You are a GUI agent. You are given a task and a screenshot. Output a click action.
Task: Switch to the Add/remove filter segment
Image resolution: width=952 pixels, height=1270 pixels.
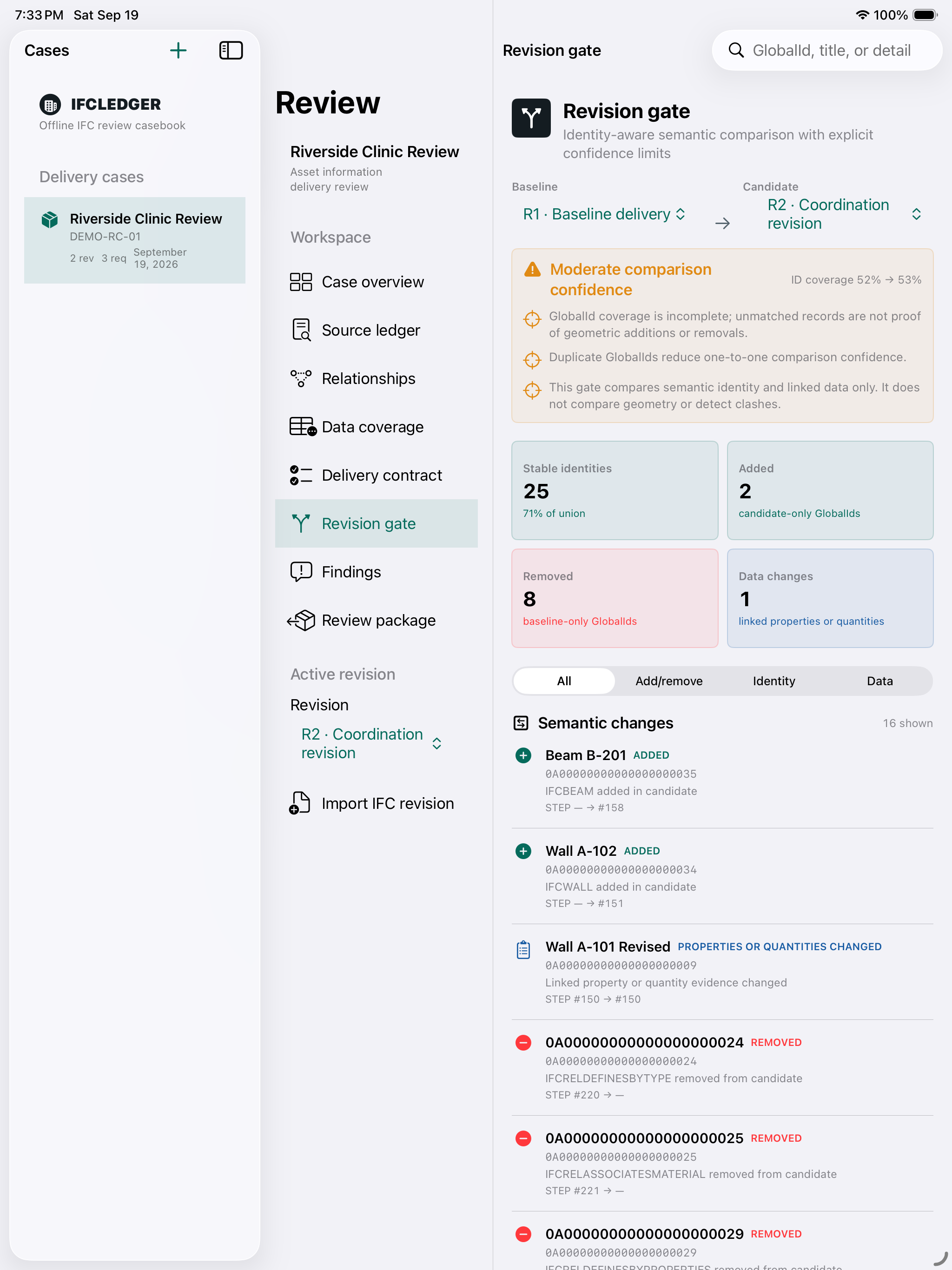tap(669, 681)
